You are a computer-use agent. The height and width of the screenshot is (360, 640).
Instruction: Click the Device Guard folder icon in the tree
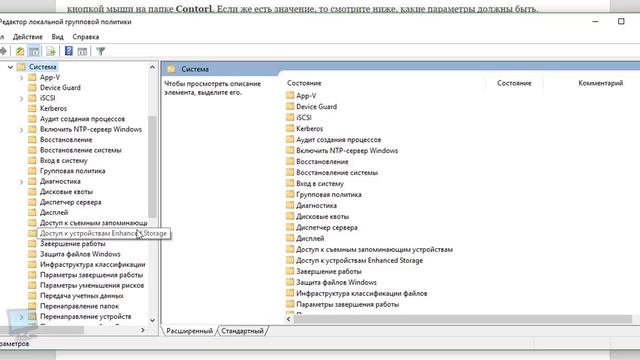click(32, 87)
